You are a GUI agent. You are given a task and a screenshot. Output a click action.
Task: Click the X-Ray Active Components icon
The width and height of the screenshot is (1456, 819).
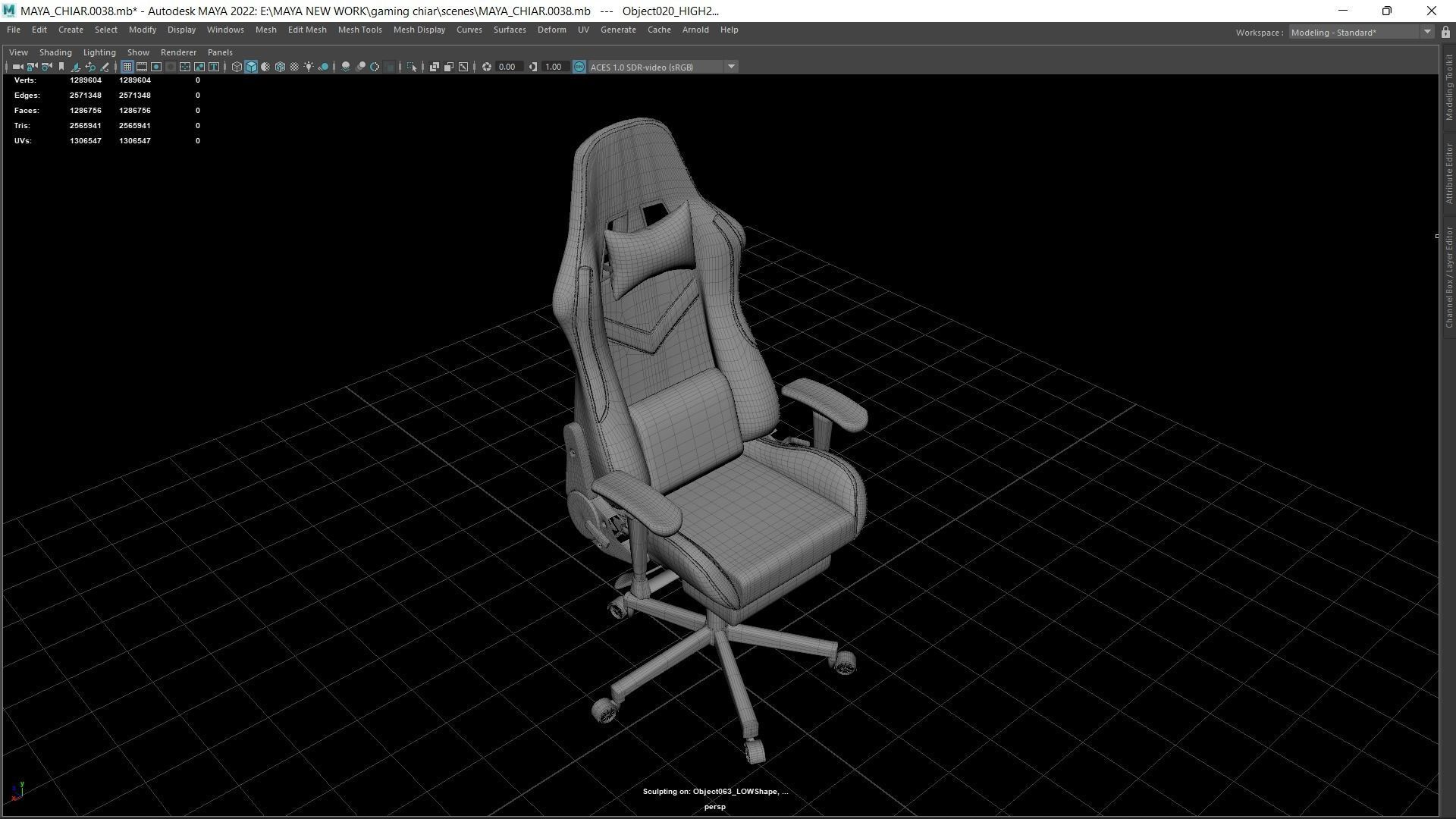click(x=449, y=67)
